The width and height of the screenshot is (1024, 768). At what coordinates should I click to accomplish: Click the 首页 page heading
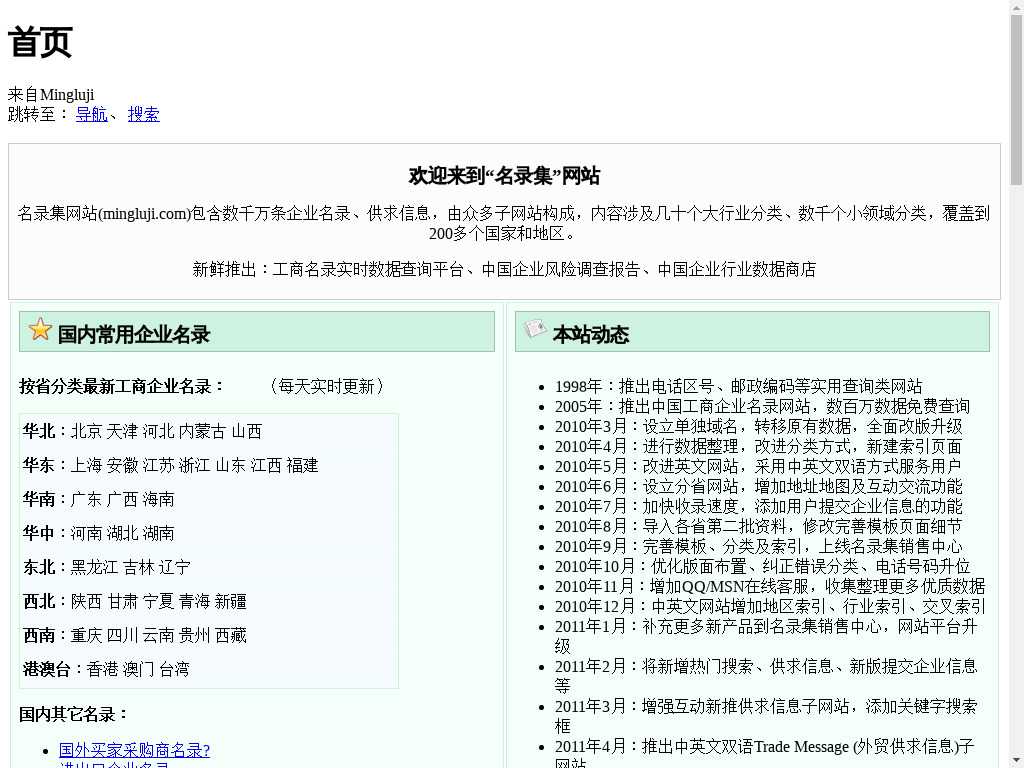coord(40,42)
